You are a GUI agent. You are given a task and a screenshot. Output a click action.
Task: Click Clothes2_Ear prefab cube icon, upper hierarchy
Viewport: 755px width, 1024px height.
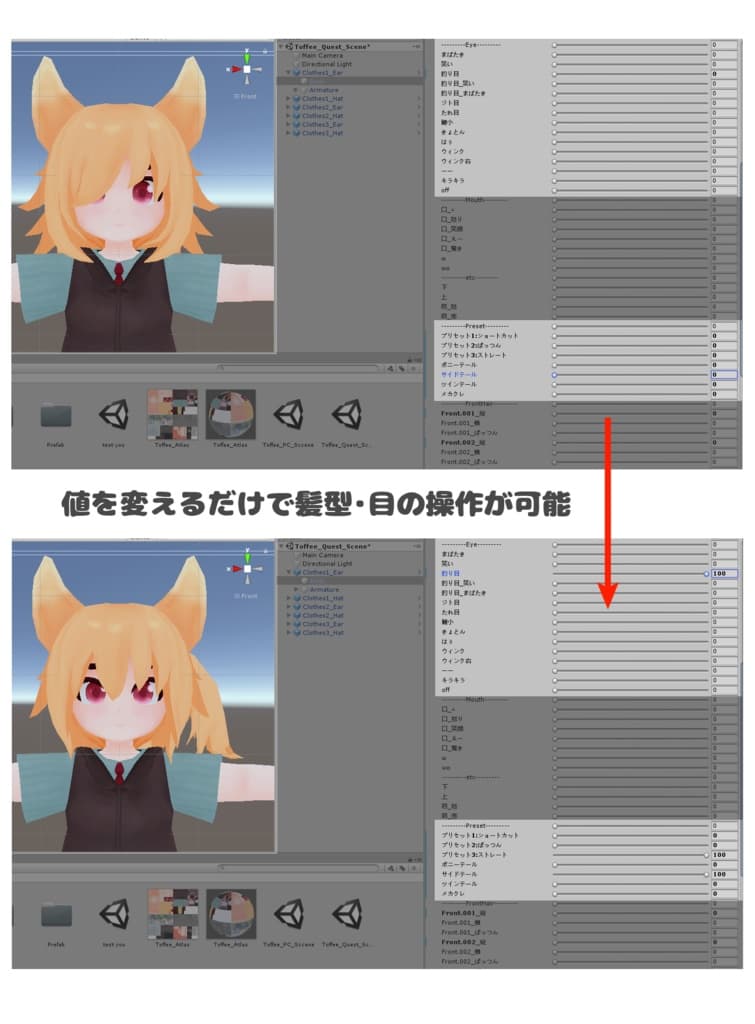point(297,107)
